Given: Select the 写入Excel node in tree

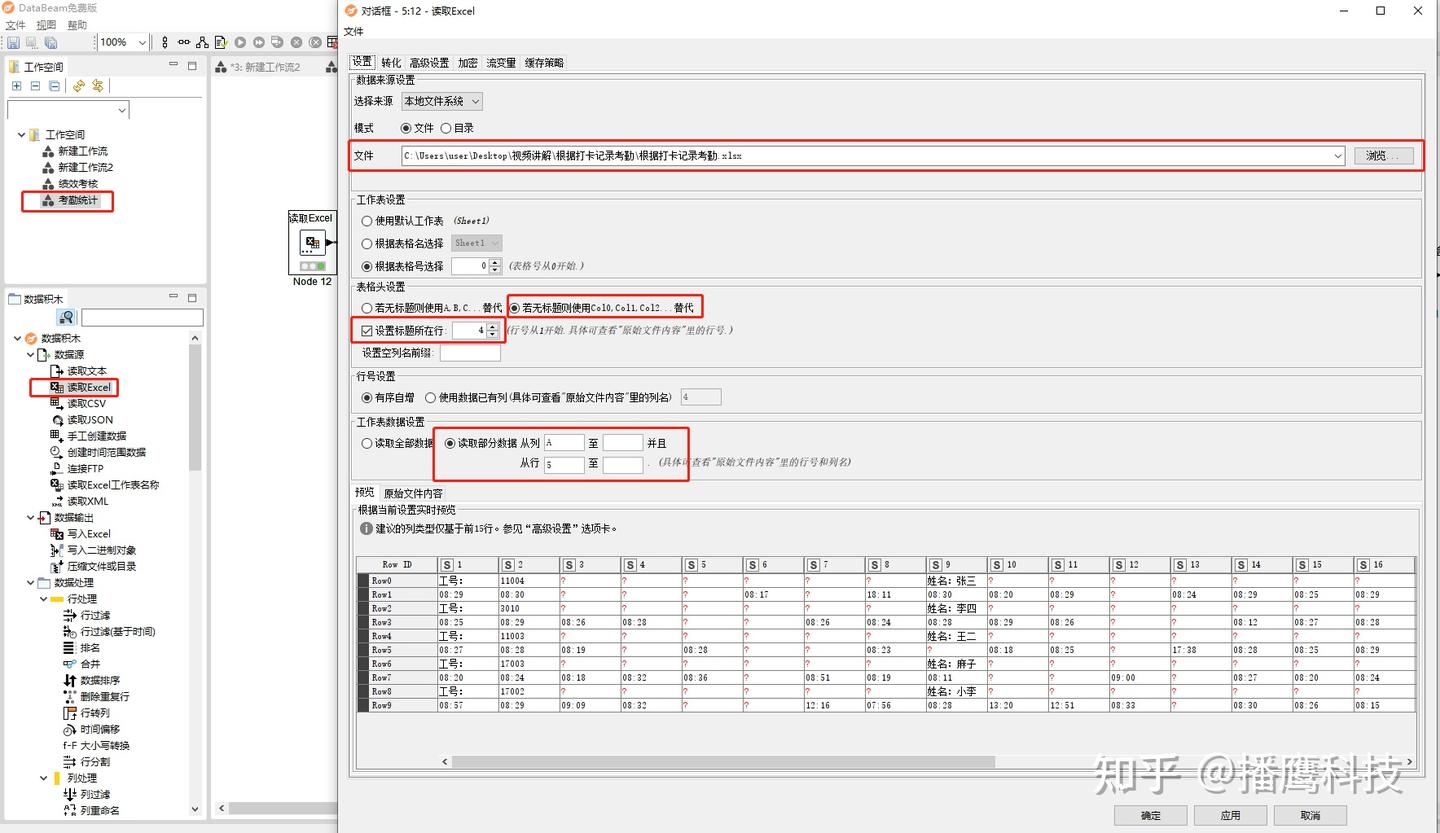Looking at the screenshot, I should tap(81, 534).
